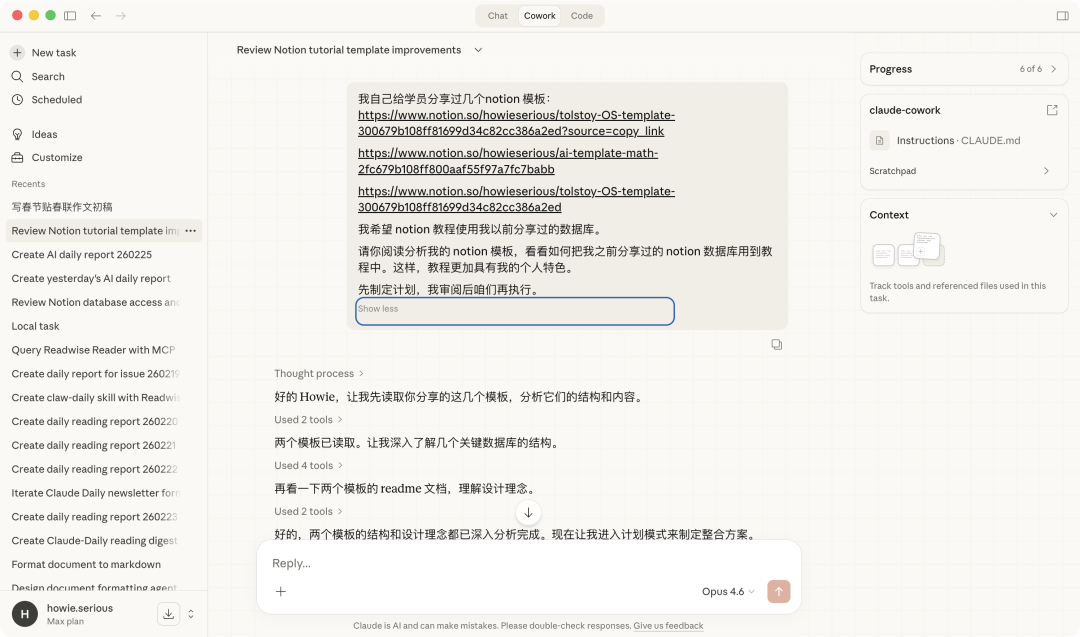Image resolution: width=1080 pixels, height=637 pixels.
Task: Open the Iterate Claude Daily newsletter task
Action: click(96, 493)
